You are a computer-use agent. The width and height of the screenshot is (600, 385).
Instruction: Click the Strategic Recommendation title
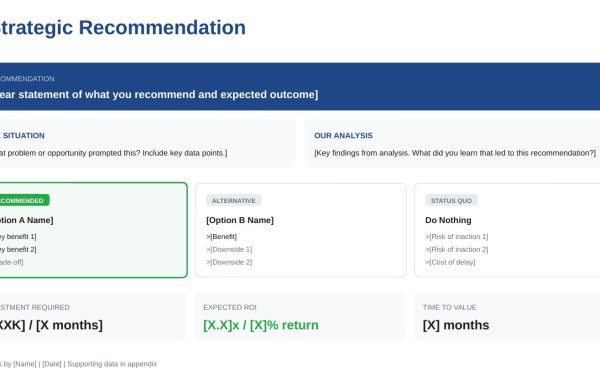click(122, 28)
